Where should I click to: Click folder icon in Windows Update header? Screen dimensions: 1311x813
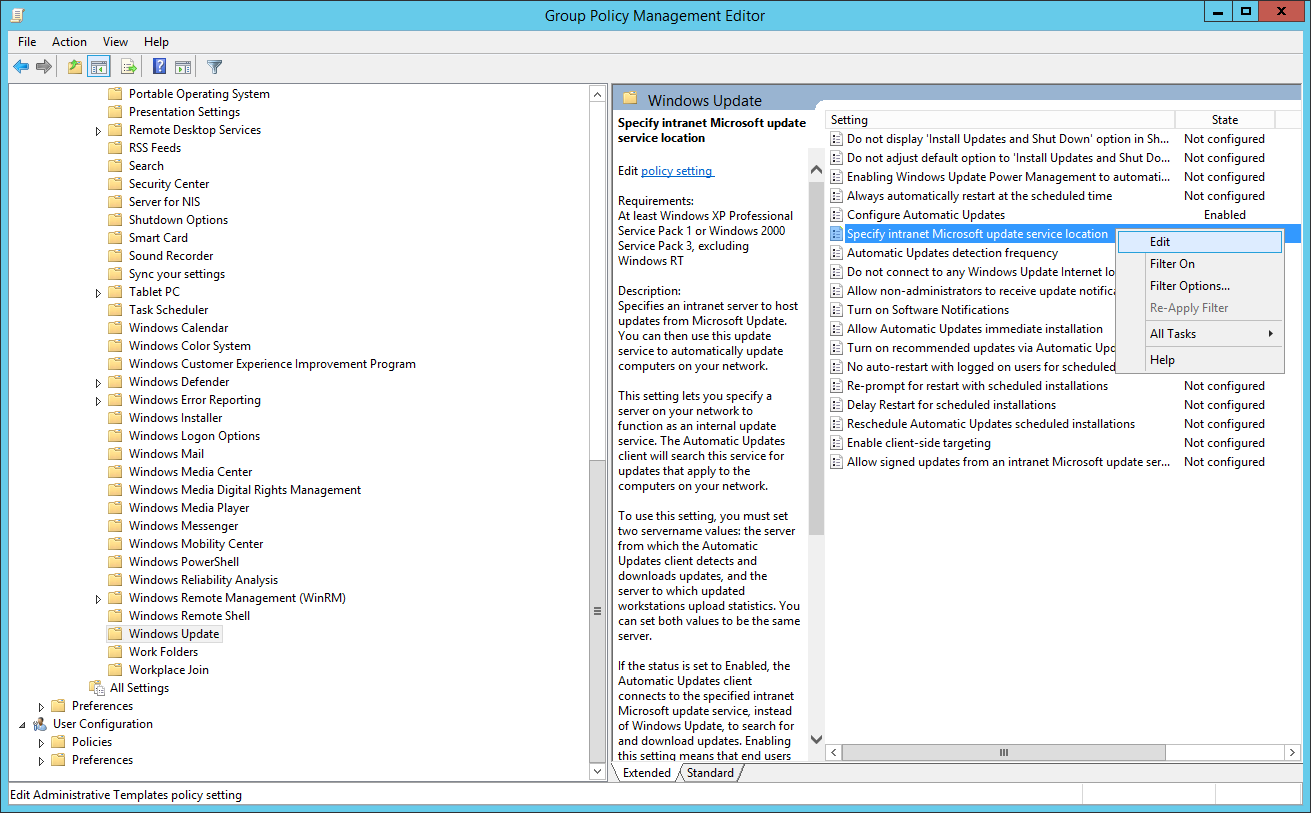click(x=630, y=98)
